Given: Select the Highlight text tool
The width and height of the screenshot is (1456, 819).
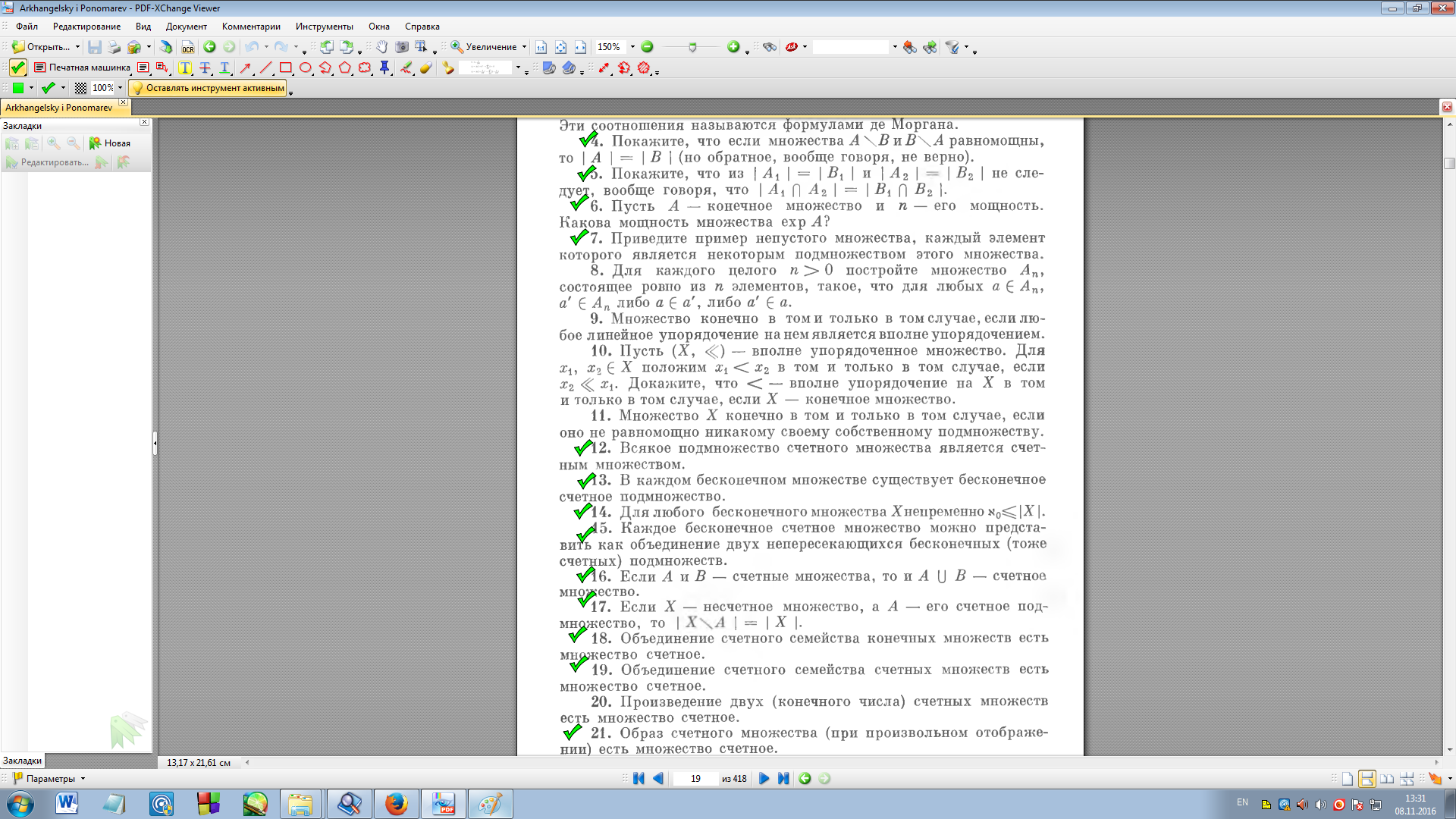Looking at the screenshot, I should pos(185,67).
